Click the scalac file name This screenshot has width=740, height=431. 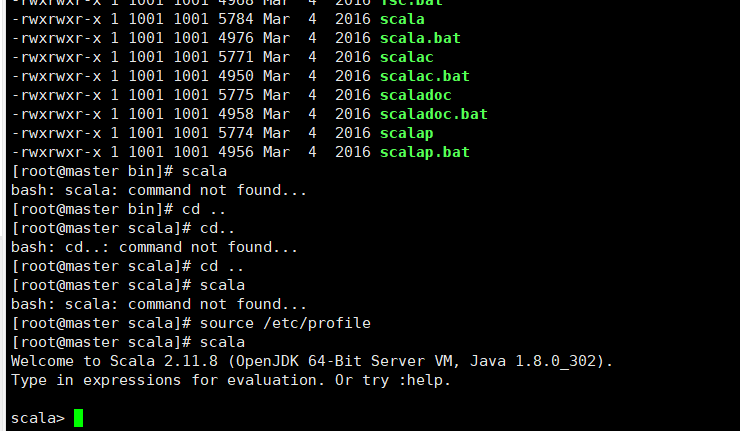[406, 57]
